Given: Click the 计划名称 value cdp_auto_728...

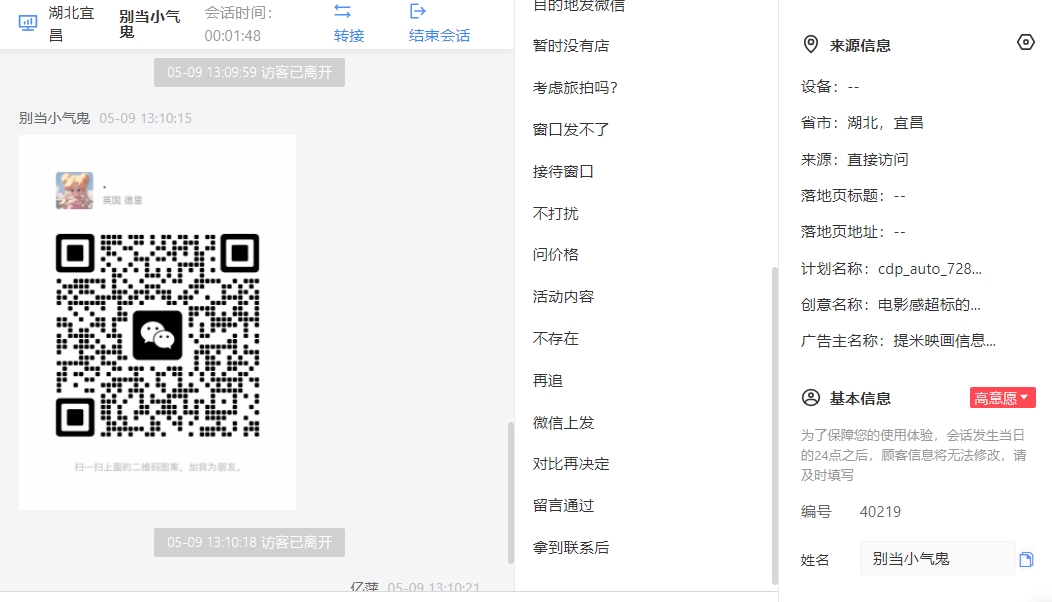Looking at the screenshot, I should tap(930, 268).
